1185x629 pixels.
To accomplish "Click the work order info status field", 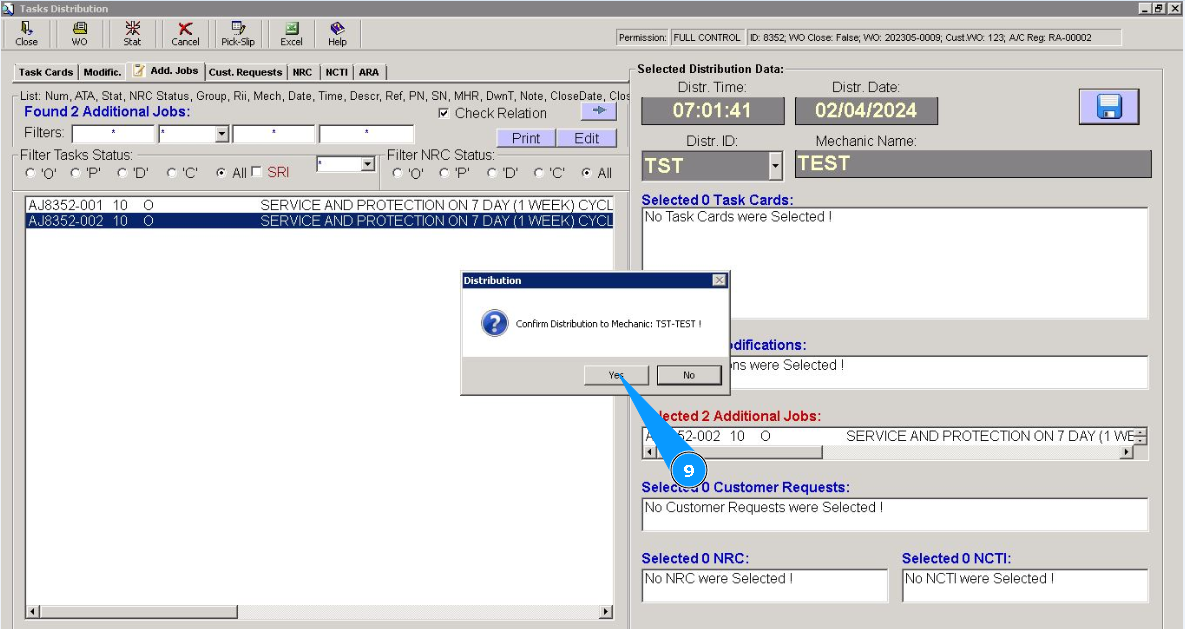I will click(934, 38).
